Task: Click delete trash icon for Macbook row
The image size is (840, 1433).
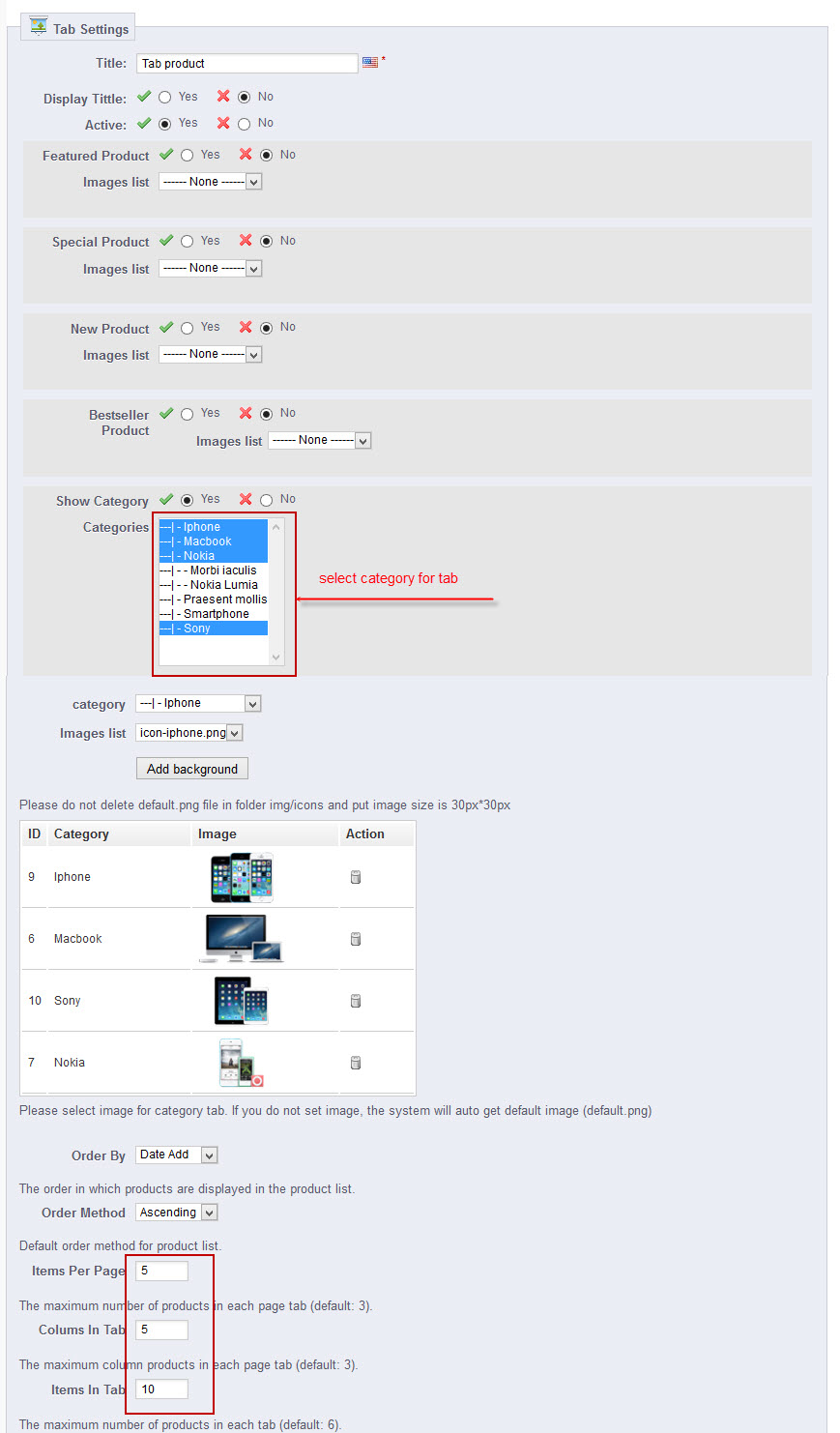Action: tap(356, 939)
